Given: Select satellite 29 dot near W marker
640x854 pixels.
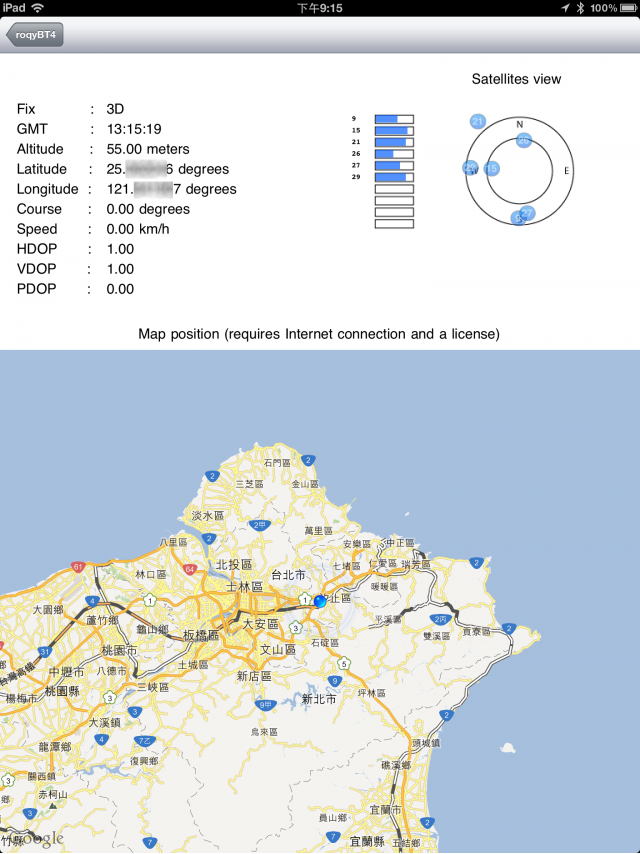Looking at the screenshot, I should 470,168.
